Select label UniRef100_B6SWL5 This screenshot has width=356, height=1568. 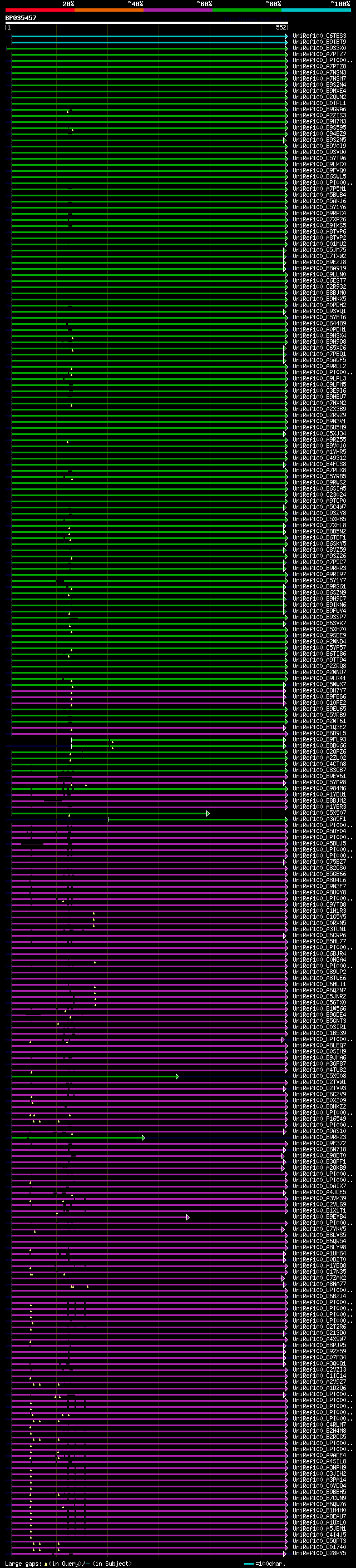coord(319,176)
